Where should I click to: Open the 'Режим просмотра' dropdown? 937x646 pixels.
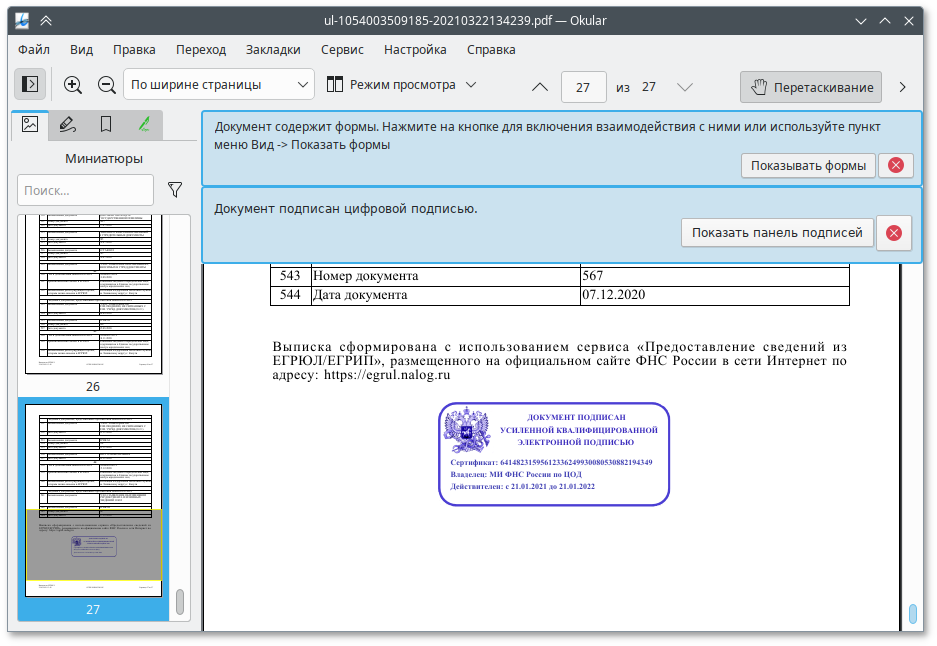tap(402, 86)
